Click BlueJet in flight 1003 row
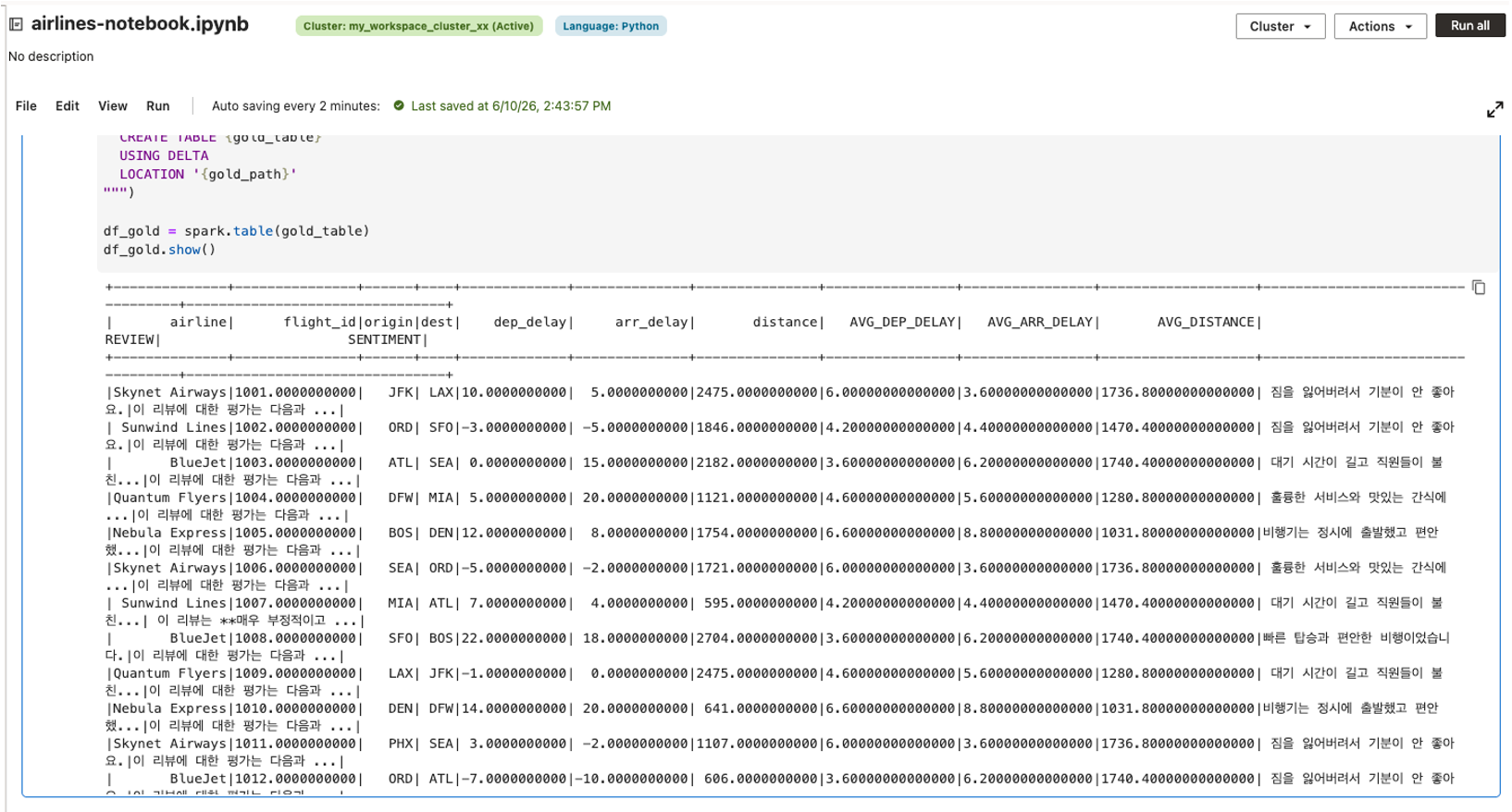This screenshot has height=812, width=1512. click(x=198, y=462)
